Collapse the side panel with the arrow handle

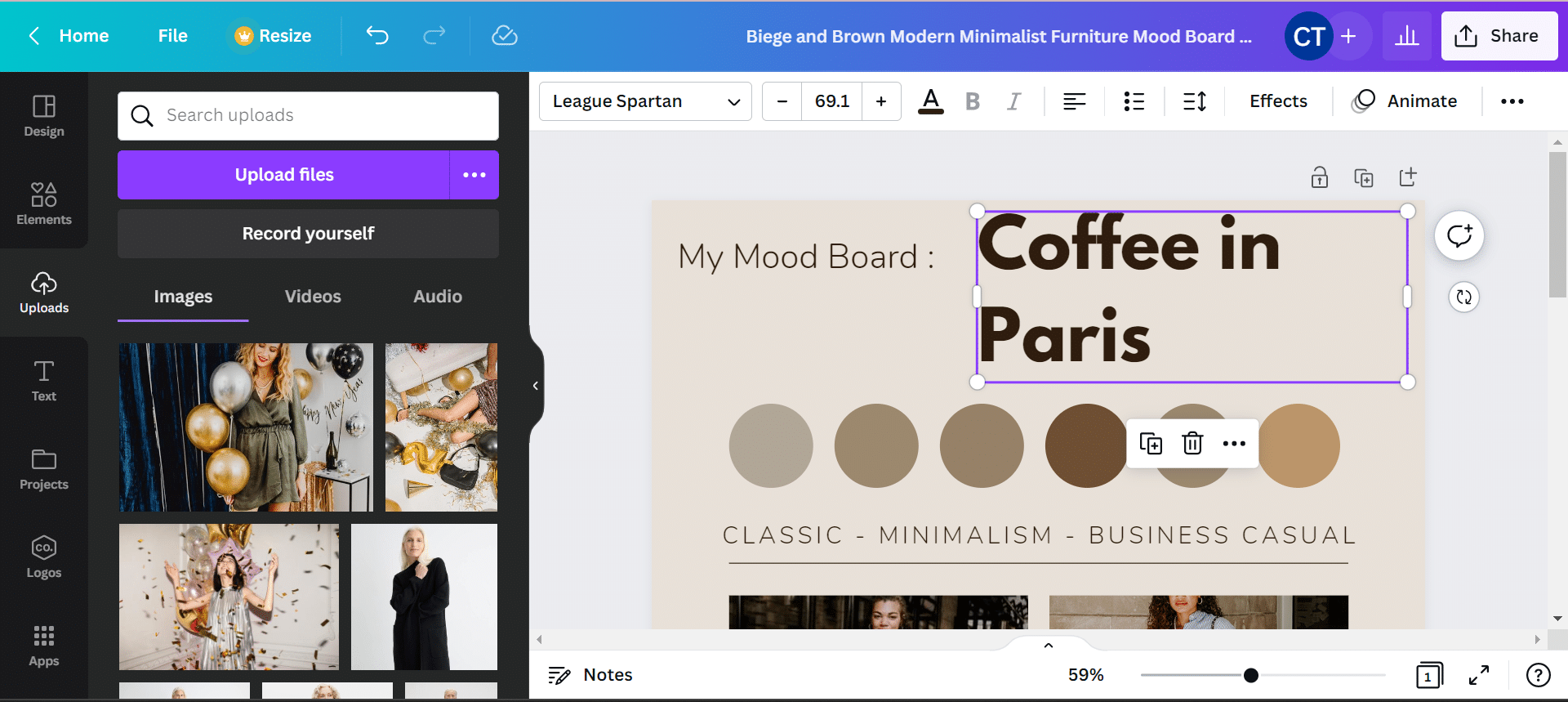[x=536, y=386]
